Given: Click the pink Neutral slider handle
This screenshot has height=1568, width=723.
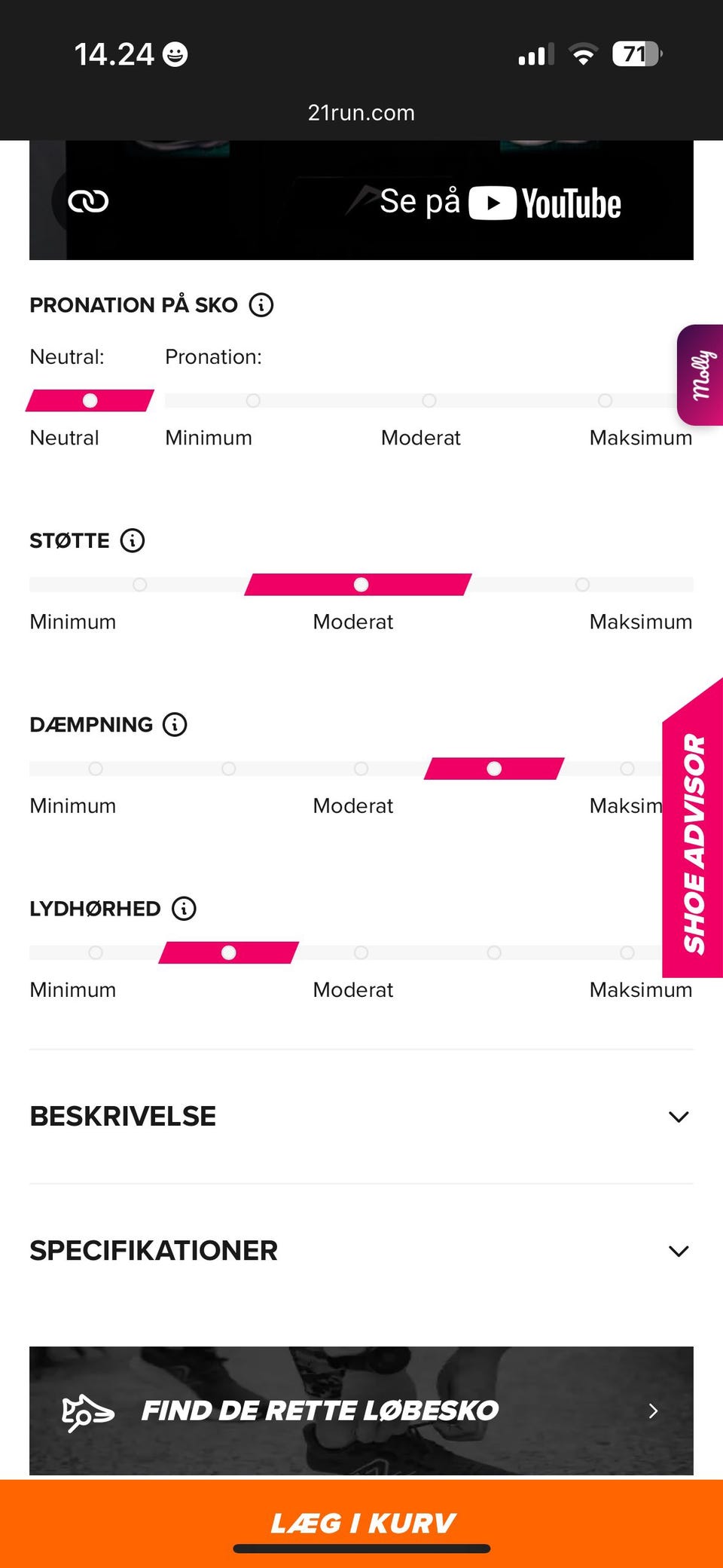Looking at the screenshot, I should click(90, 401).
